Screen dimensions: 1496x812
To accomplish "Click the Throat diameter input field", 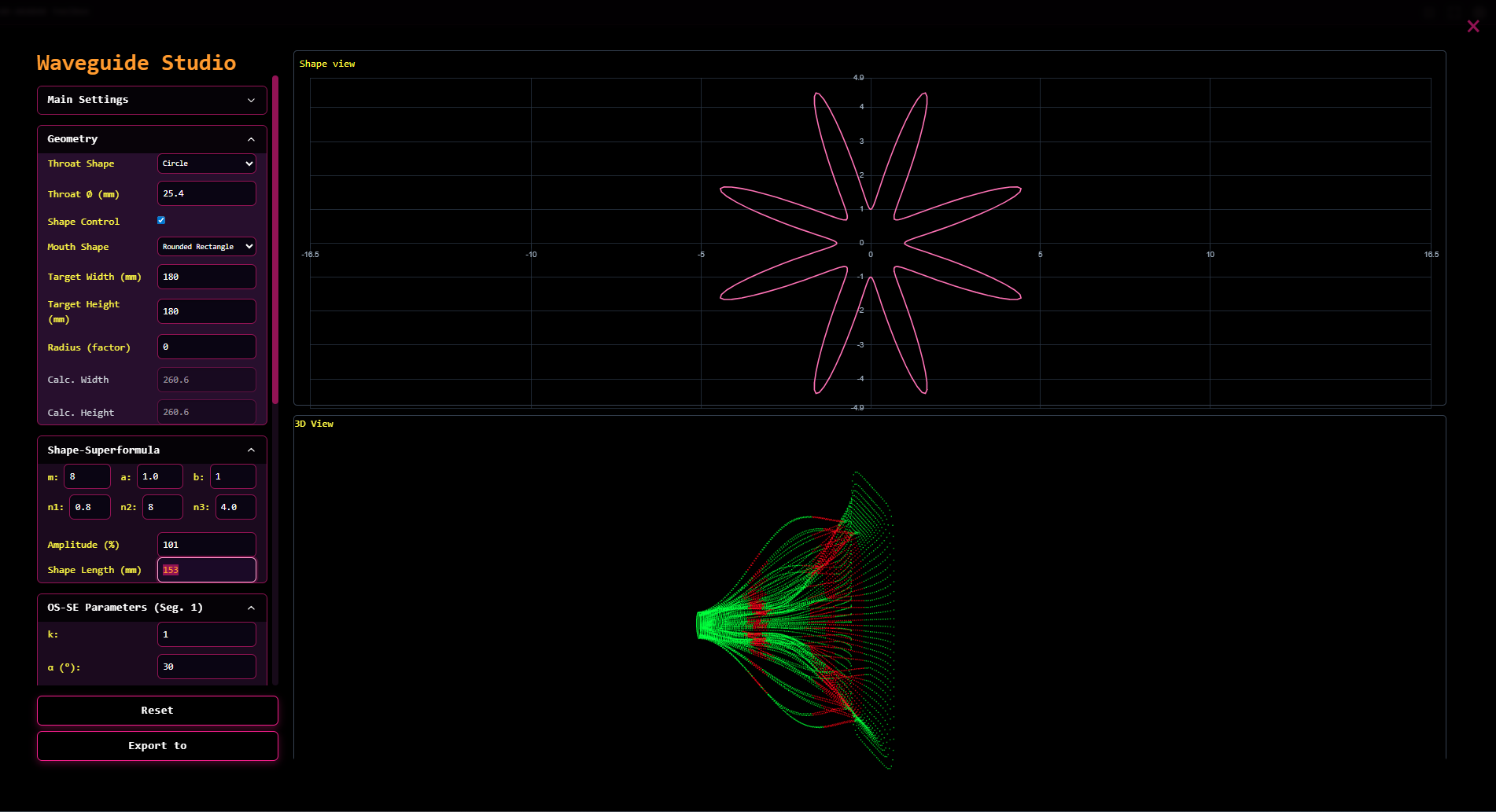I will pyautogui.click(x=207, y=193).
